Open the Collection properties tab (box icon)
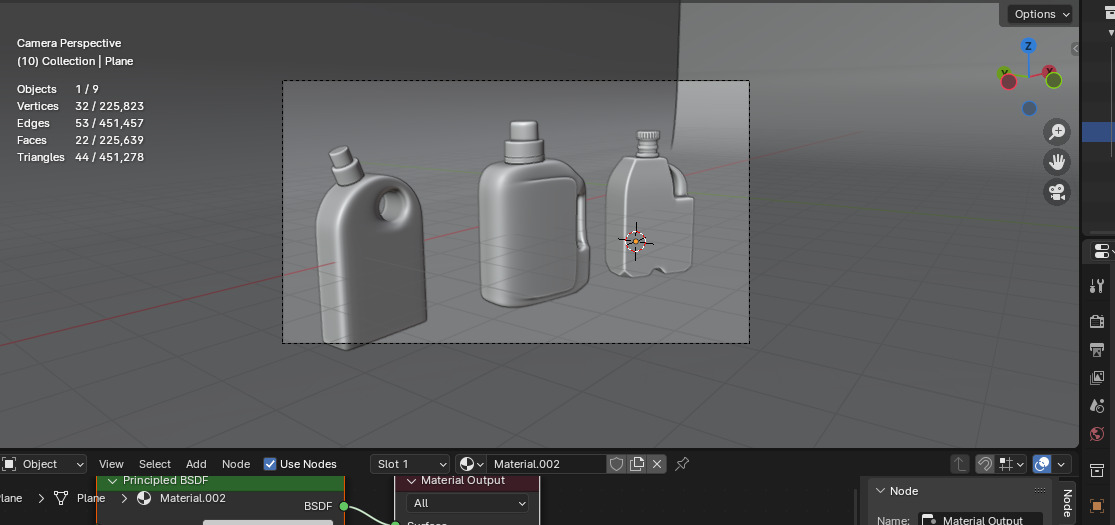Screen dimensions: 1115x525 (x=1097, y=470)
